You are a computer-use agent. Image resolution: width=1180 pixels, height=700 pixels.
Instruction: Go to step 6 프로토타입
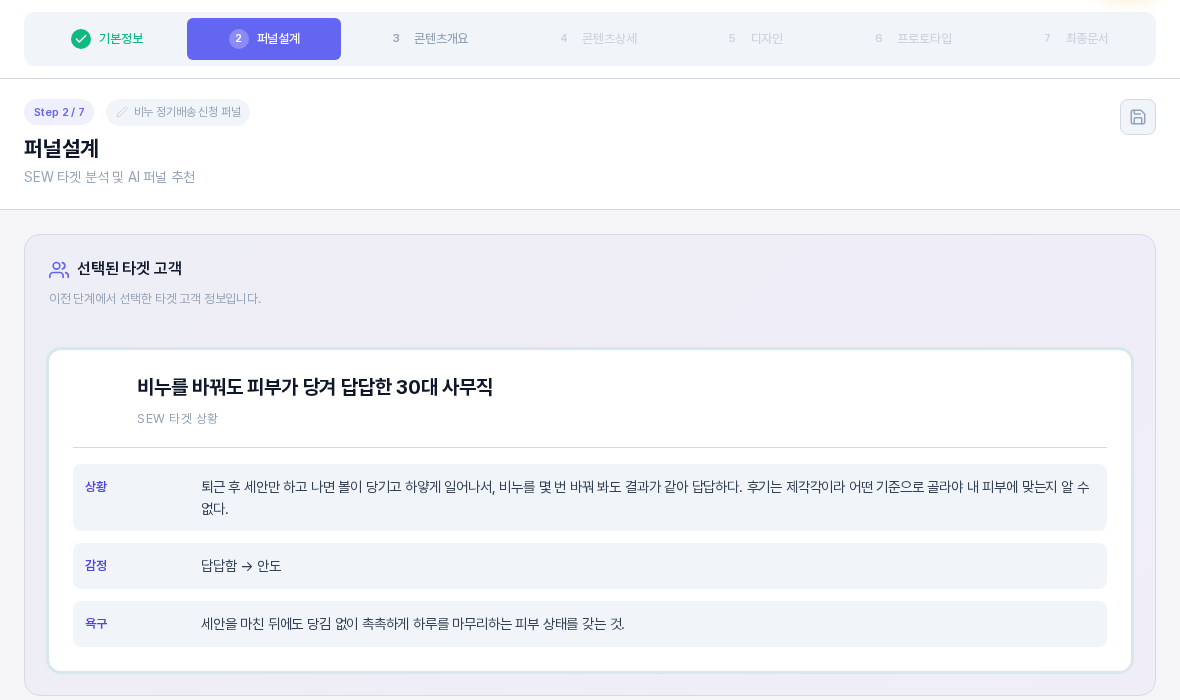[913, 38]
